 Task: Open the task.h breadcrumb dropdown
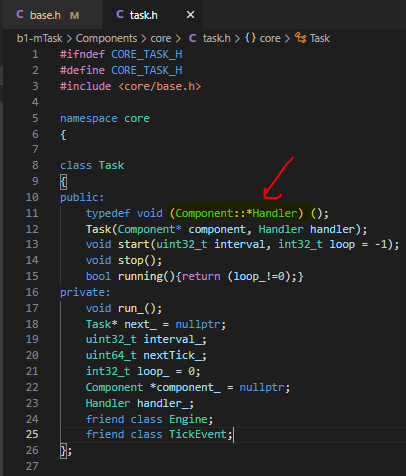pos(216,38)
